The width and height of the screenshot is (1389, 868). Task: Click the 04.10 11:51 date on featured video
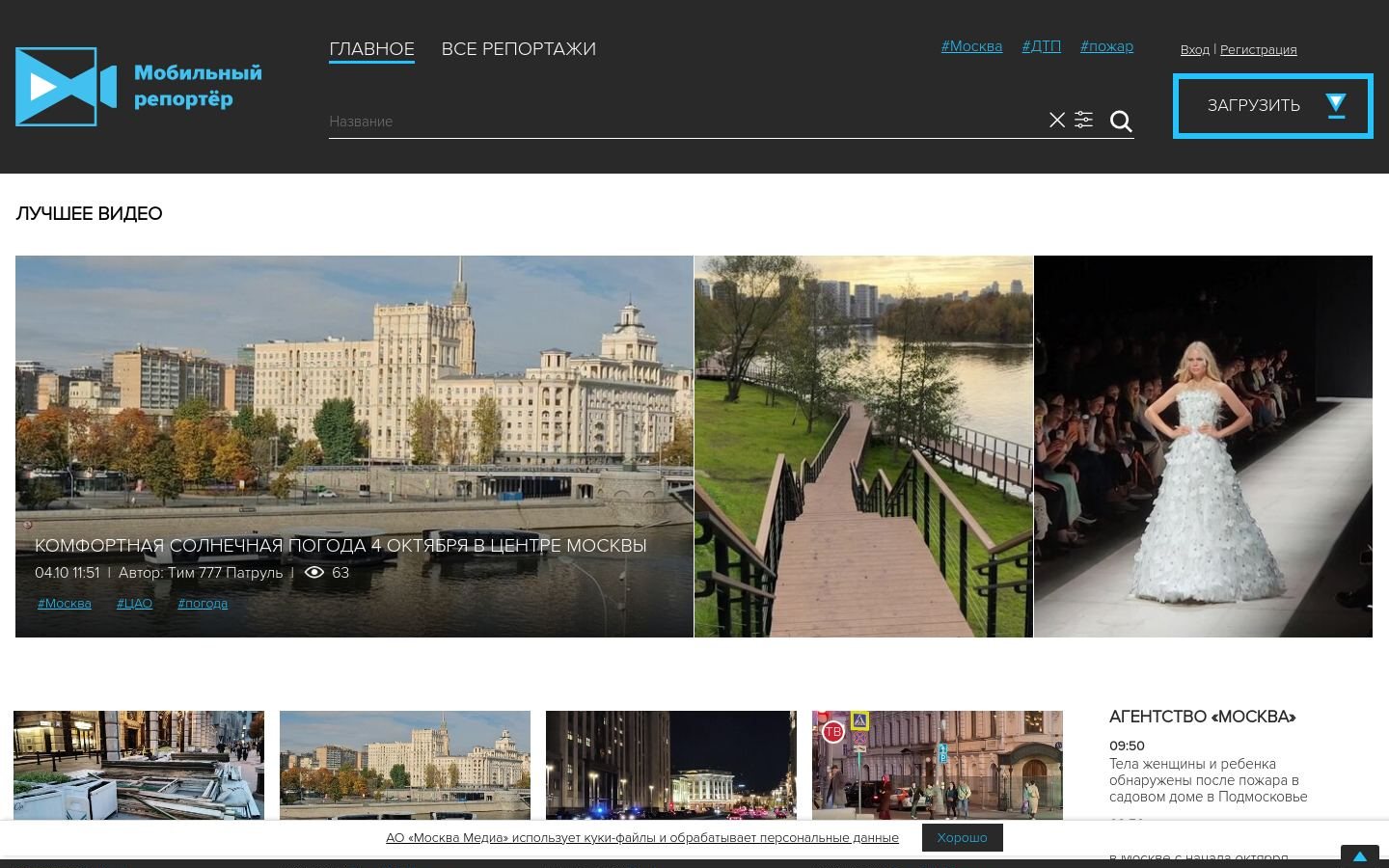[68, 573]
